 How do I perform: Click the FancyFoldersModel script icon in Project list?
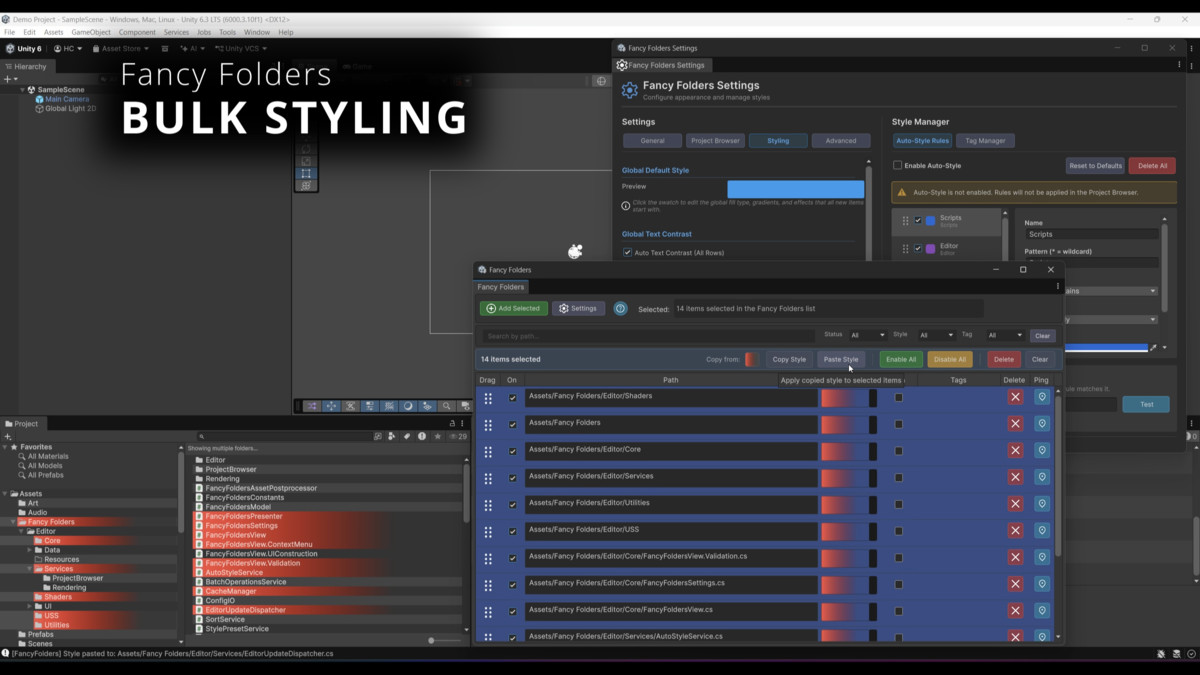click(x=199, y=507)
